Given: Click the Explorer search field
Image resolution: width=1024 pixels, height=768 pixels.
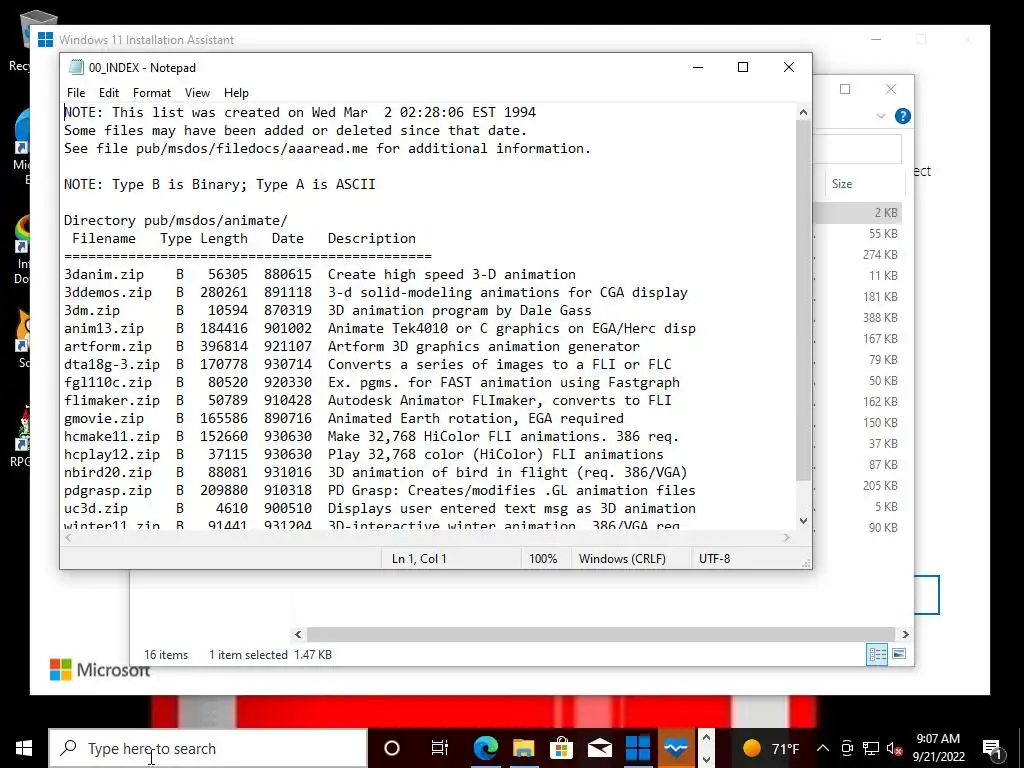Looking at the screenshot, I should (858, 149).
